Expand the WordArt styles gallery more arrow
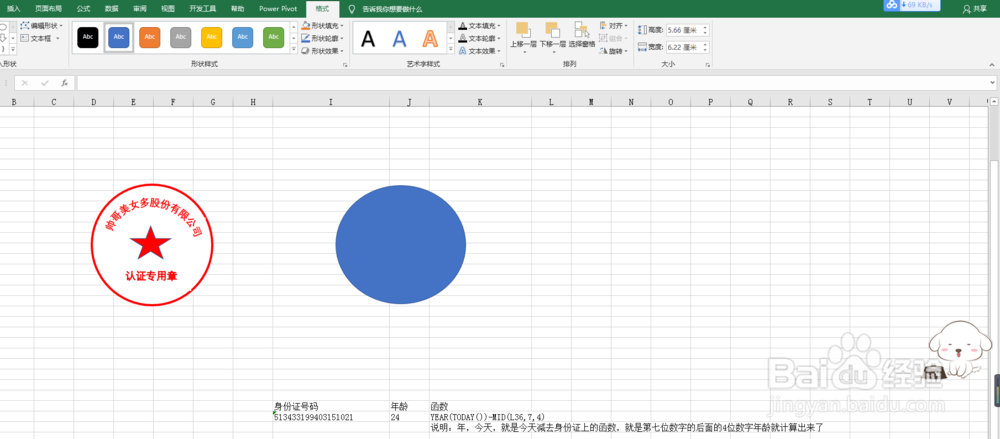Screen dimensions: 1000x439 coord(450,50)
